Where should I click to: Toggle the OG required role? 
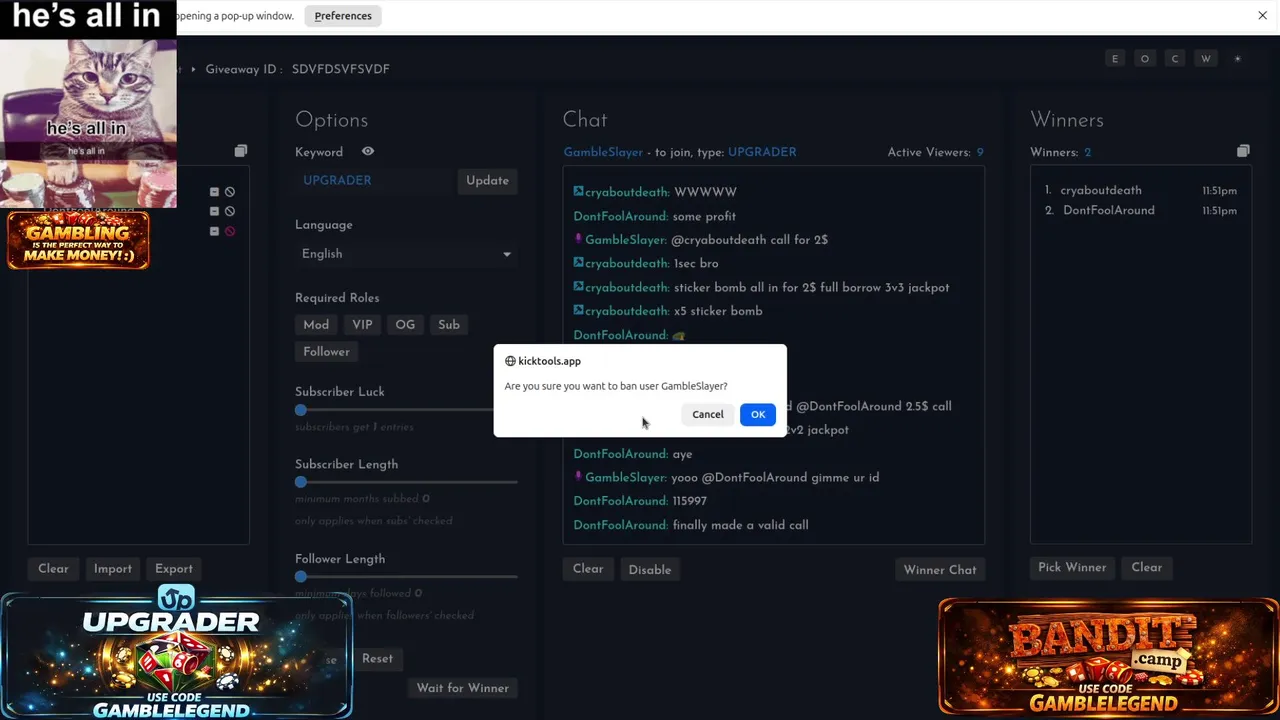pos(405,325)
